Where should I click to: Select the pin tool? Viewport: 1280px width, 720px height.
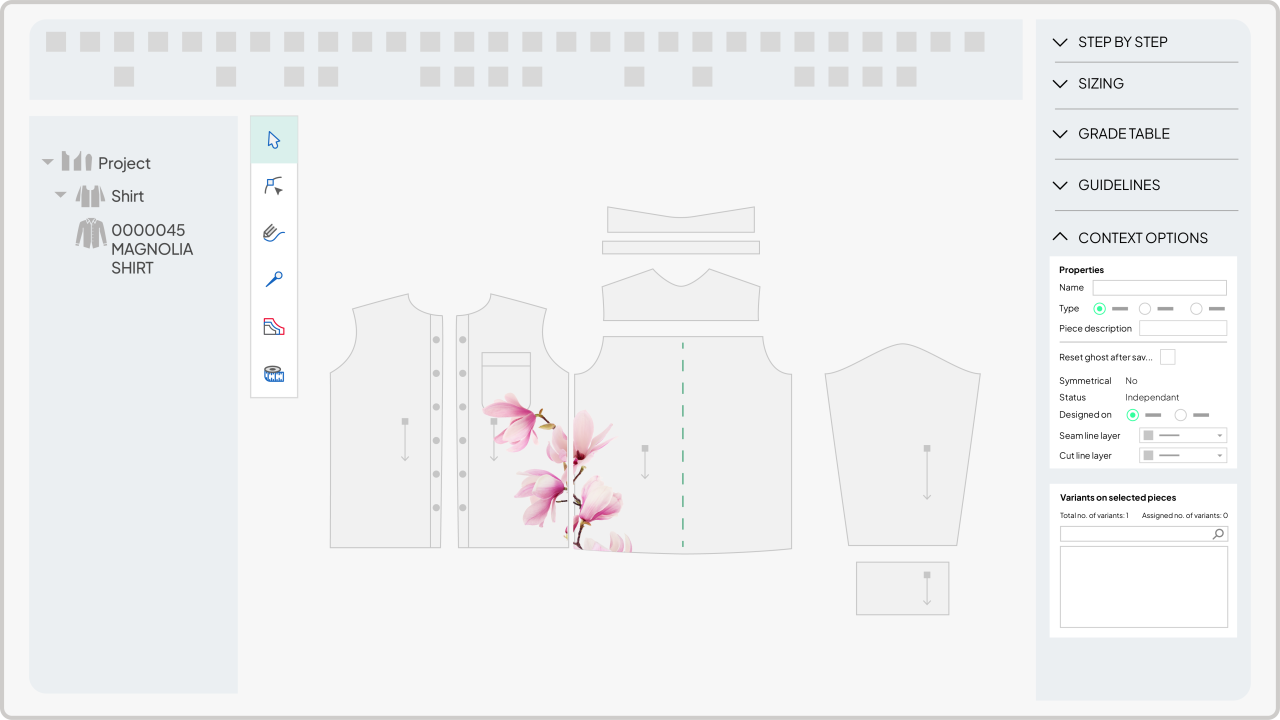(274, 280)
